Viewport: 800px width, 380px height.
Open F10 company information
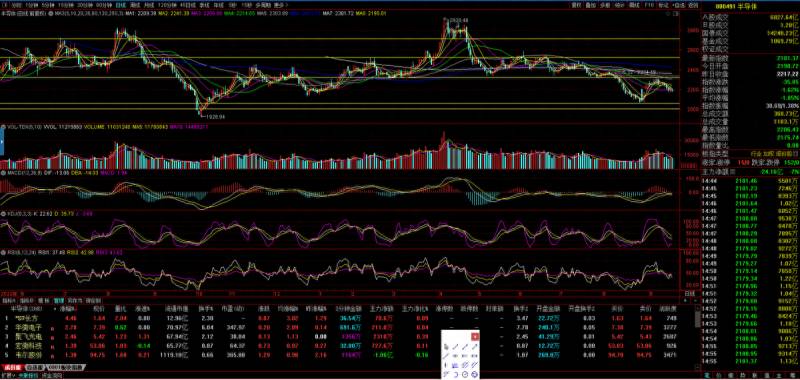pyautogui.click(x=649, y=6)
